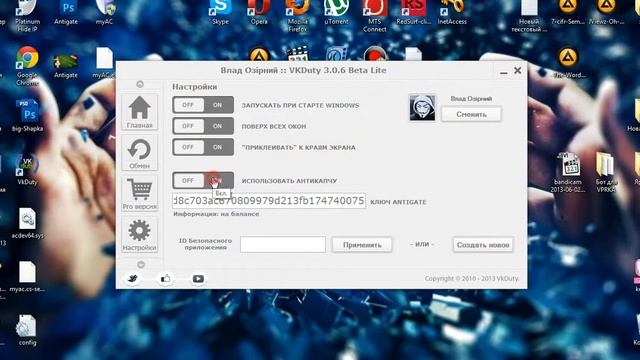Open the Pro версия shopping cart tab
This screenshot has width=640, height=360.
click(x=140, y=193)
